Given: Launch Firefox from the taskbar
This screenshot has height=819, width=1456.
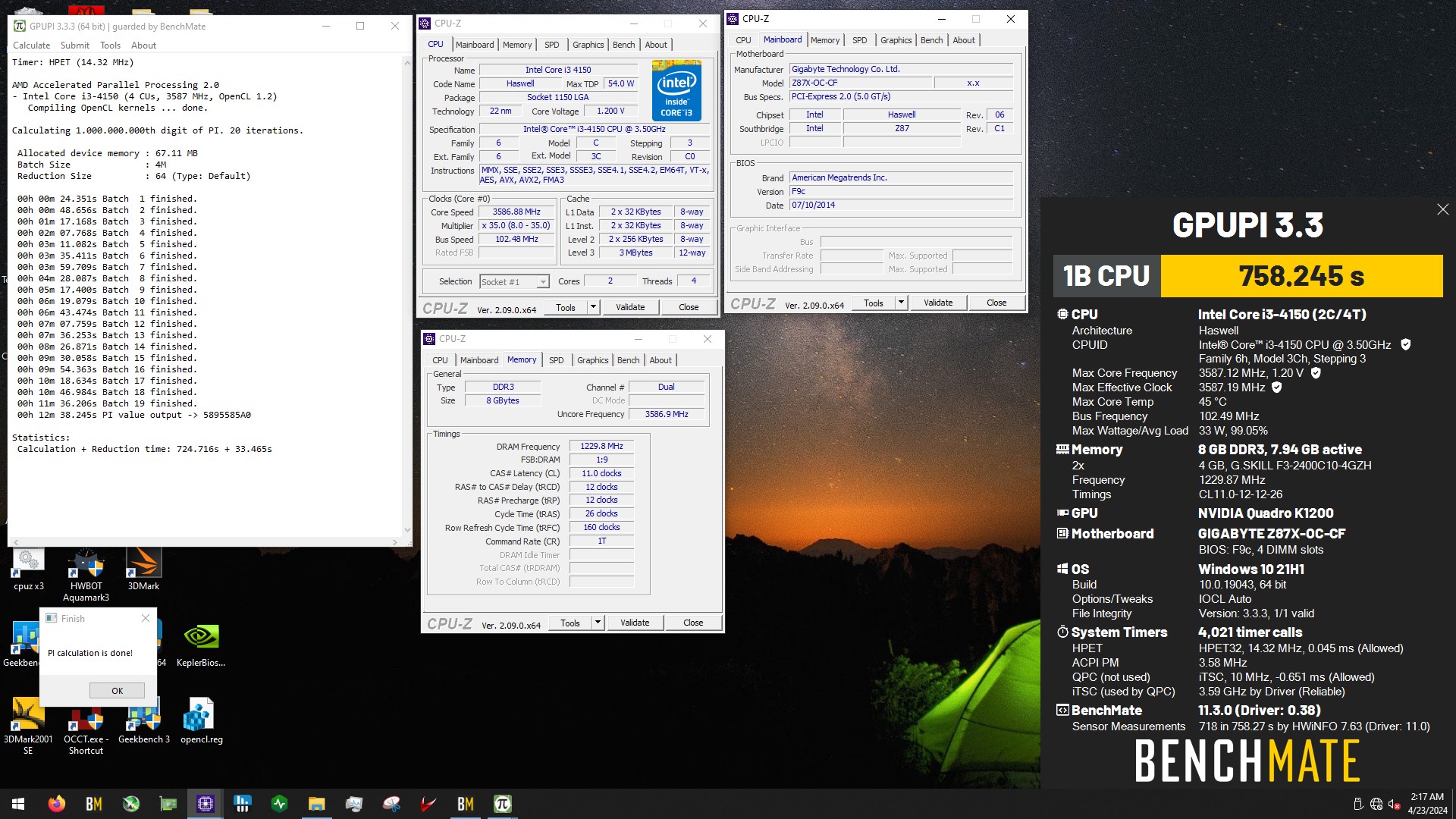Looking at the screenshot, I should tap(56, 804).
